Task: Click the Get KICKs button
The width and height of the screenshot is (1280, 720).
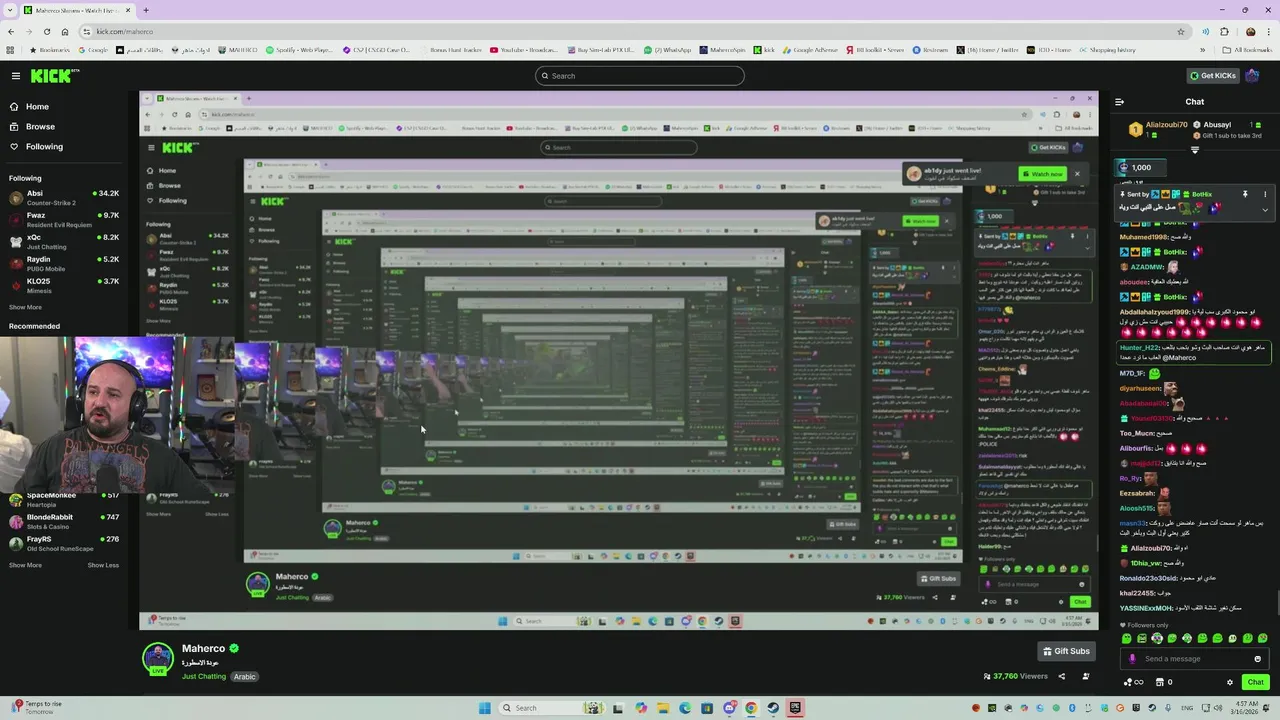Action: coord(1212,76)
